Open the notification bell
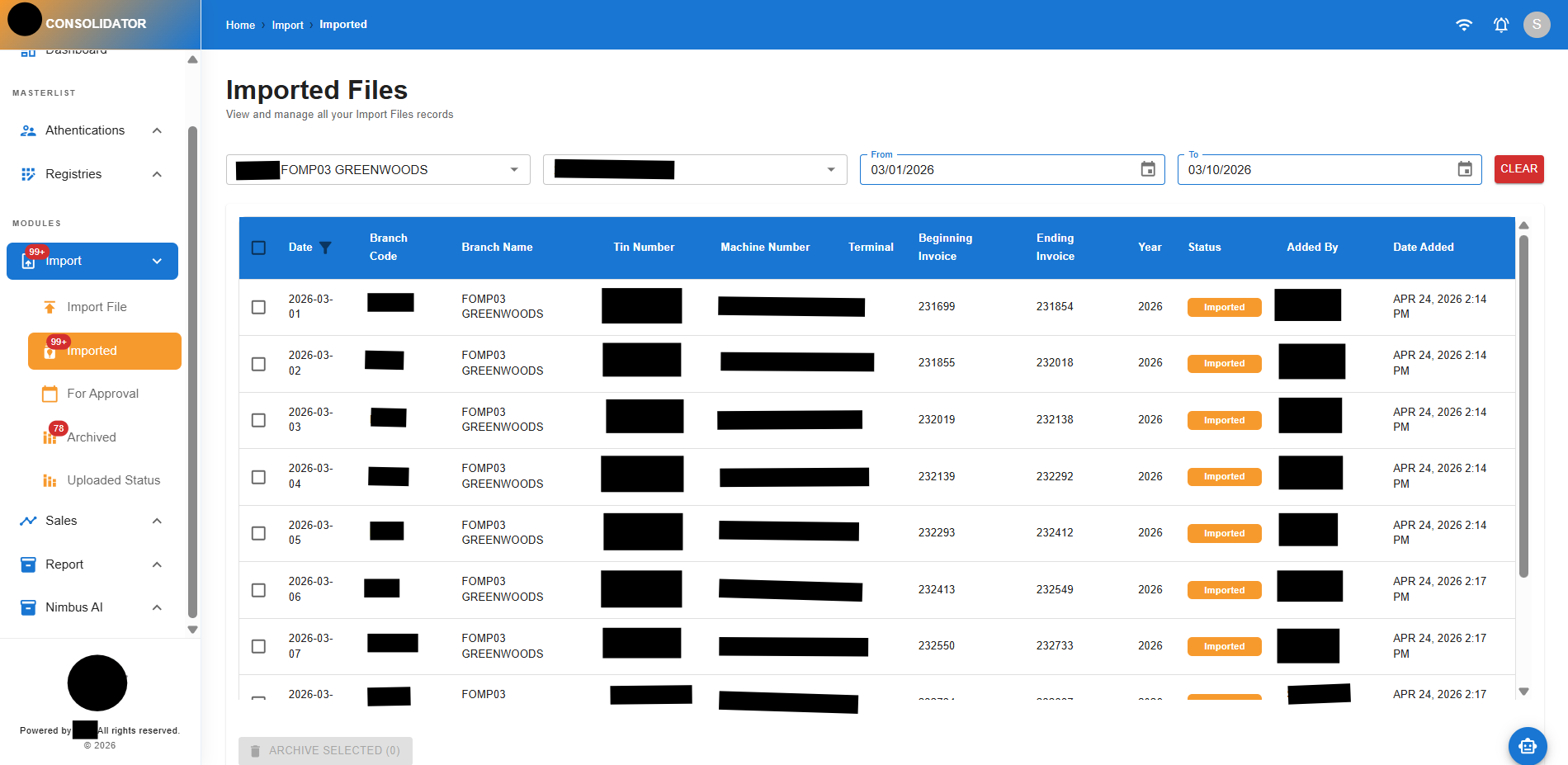The width and height of the screenshot is (1568, 765). pos(1500,25)
